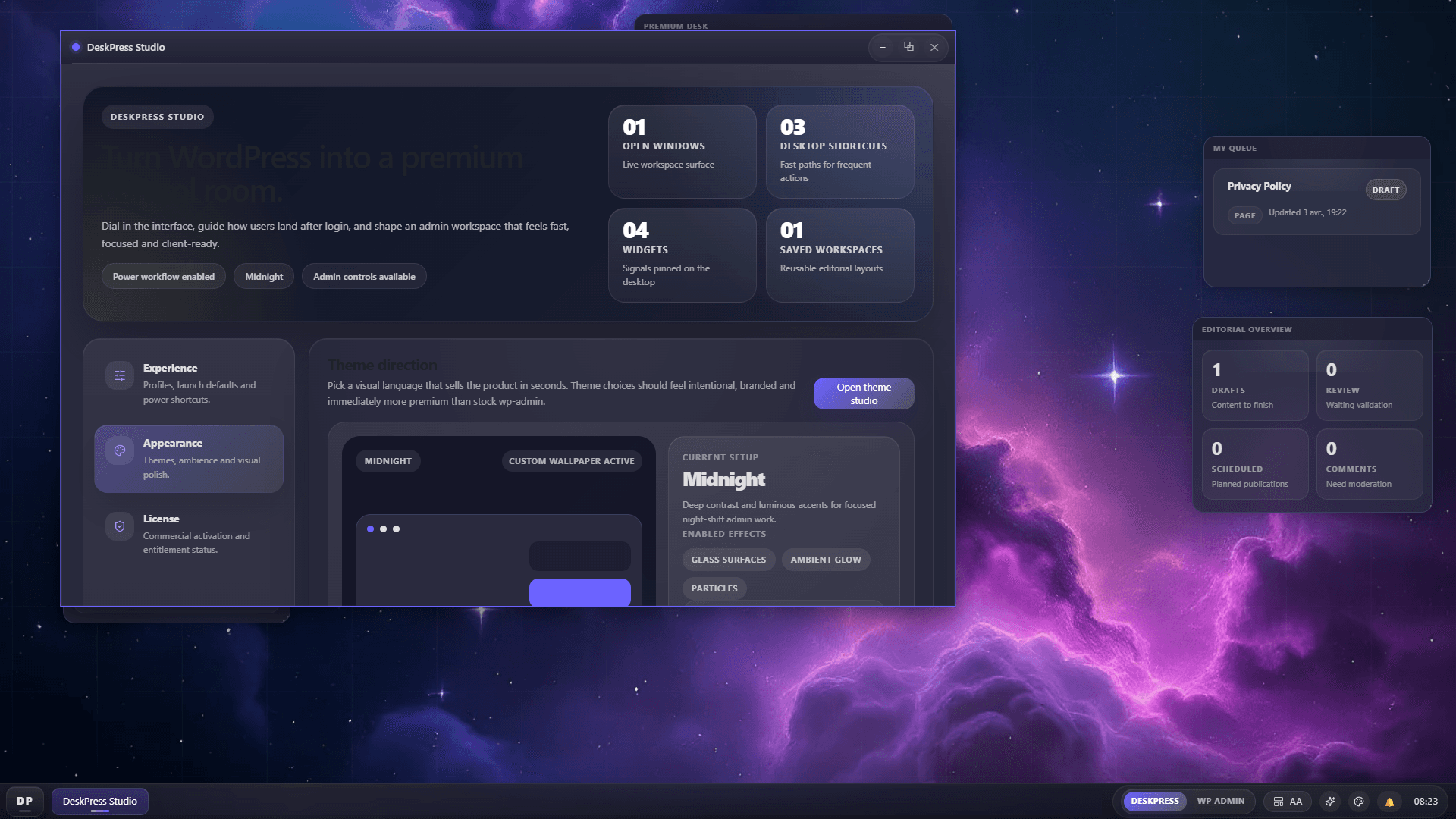The height and width of the screenshot is (819, 1456).
Task: Select the Midnight tab in theme preview
Action: click(x=388, y=460)
